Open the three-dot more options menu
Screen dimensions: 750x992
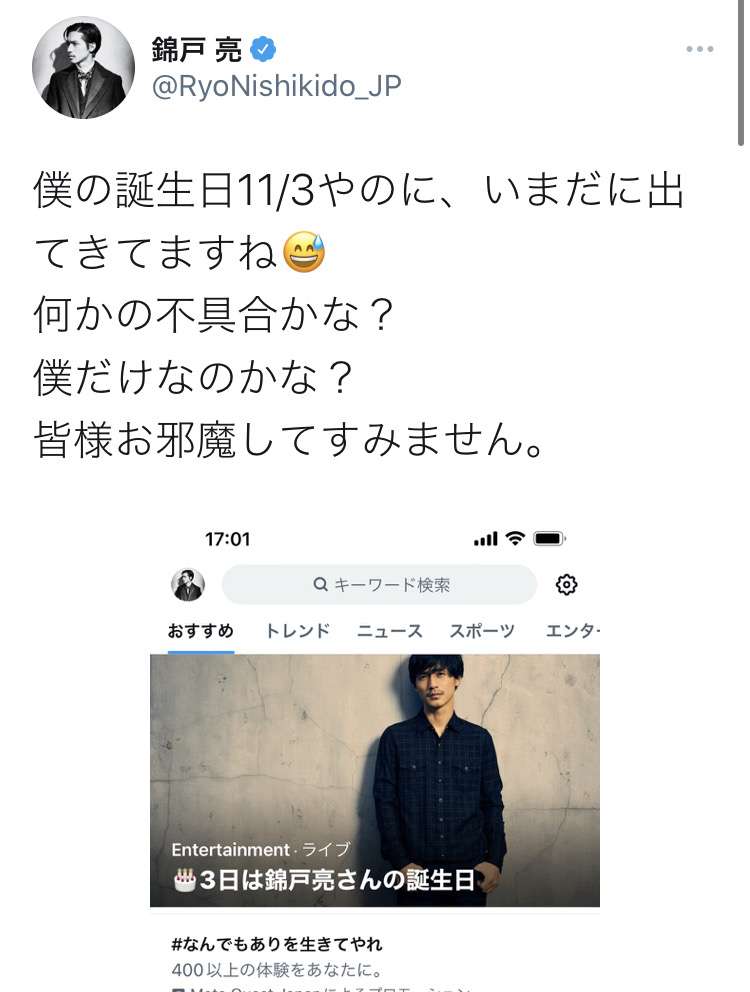click(x=699, y=49)
